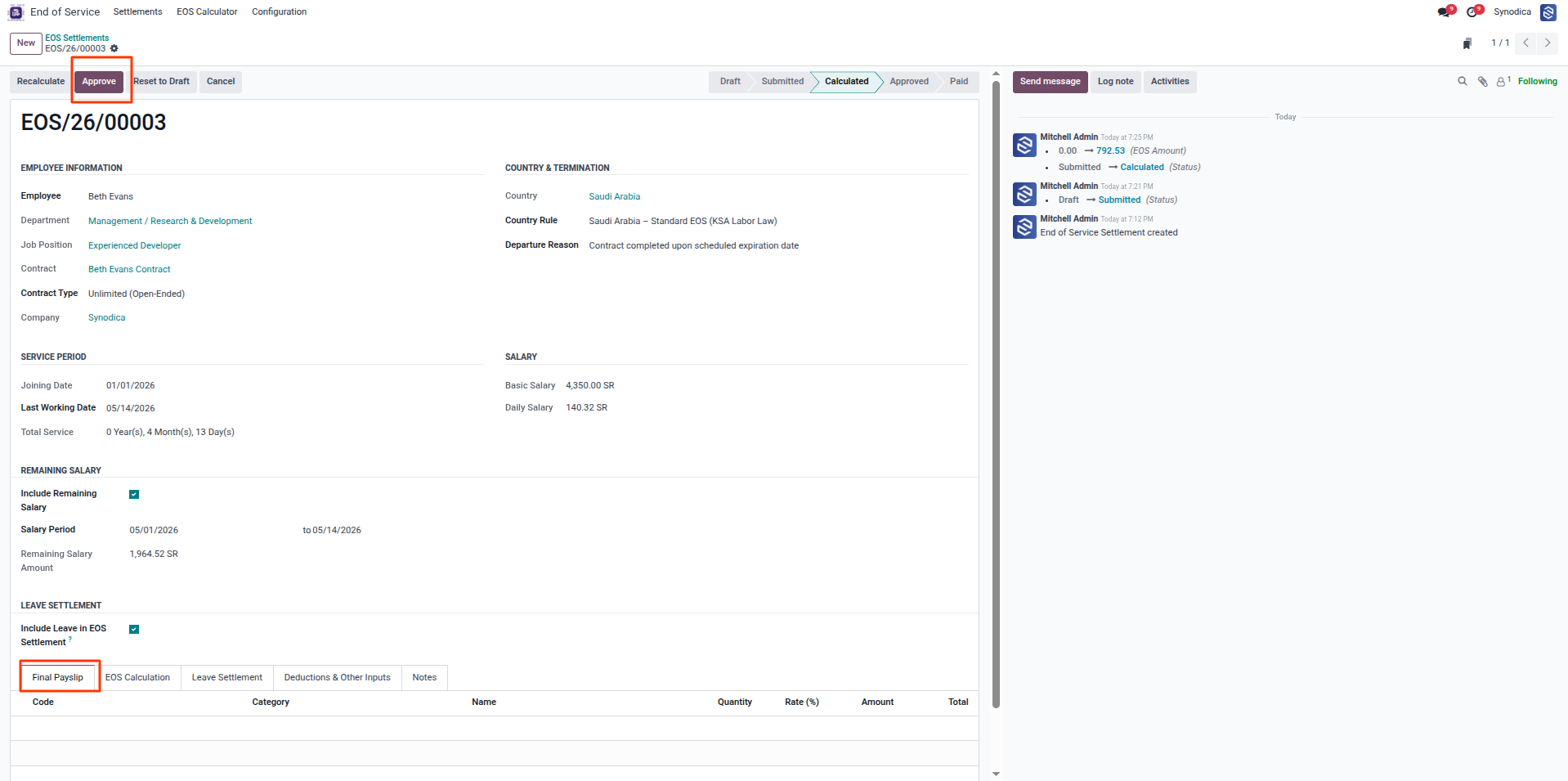Screen dimensions: 1568x781
Task: Click Synodica company switcher in top bar
Action: [x=1512, y=11]
